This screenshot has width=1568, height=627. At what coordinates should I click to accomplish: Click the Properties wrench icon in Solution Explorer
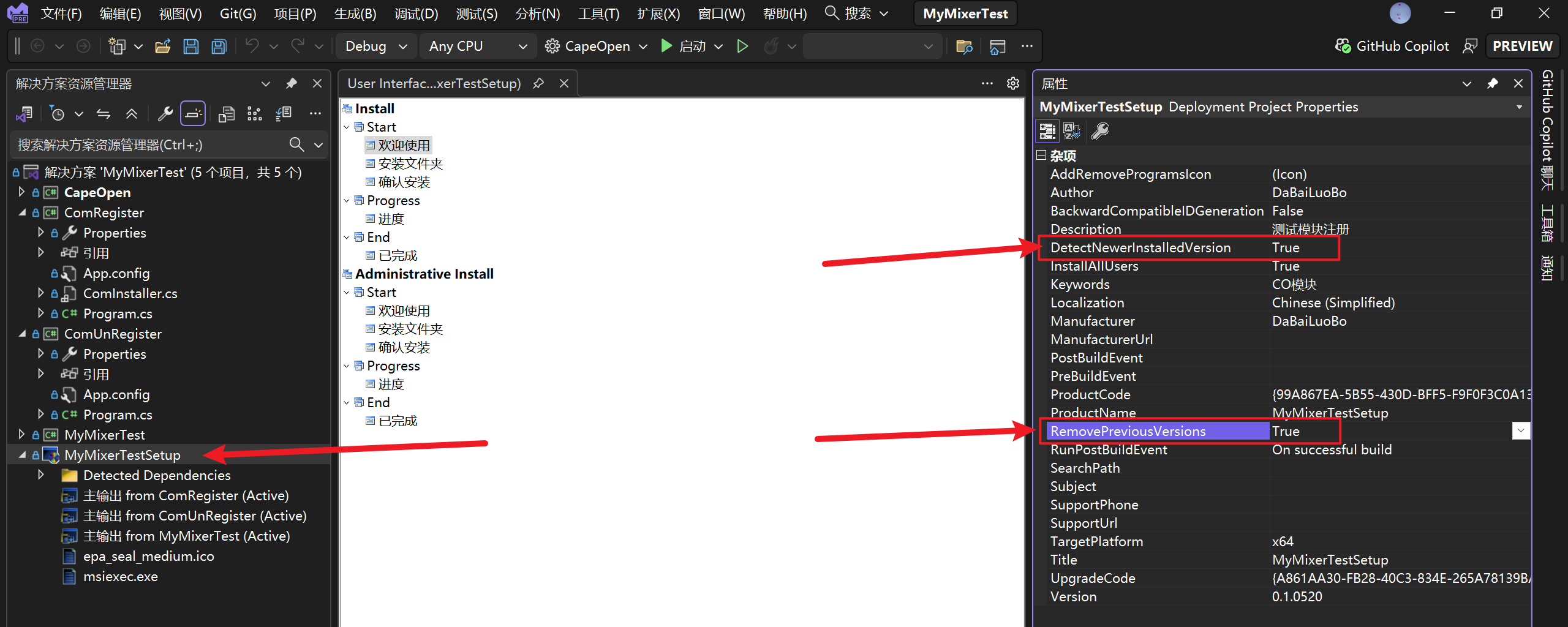[165, 113]
